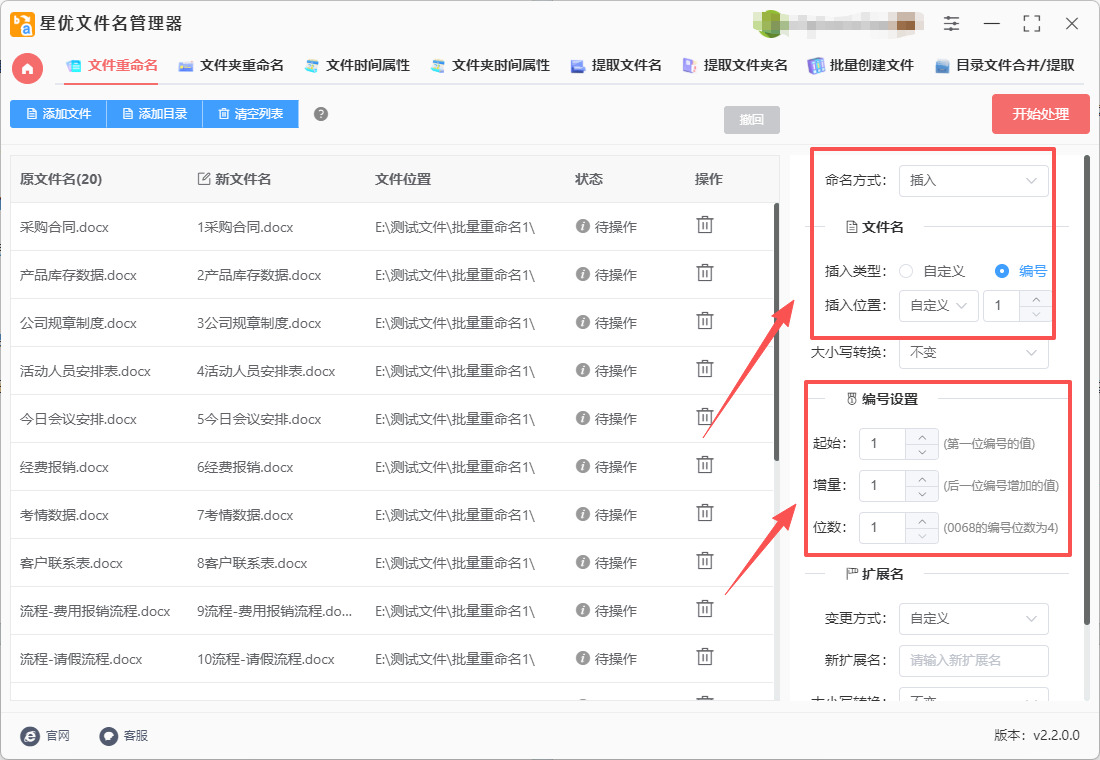This screenshot has height=760, width=1100.
Task: Click new name cell 10流程-请假流程.docx
Action: tap(266, 659)
